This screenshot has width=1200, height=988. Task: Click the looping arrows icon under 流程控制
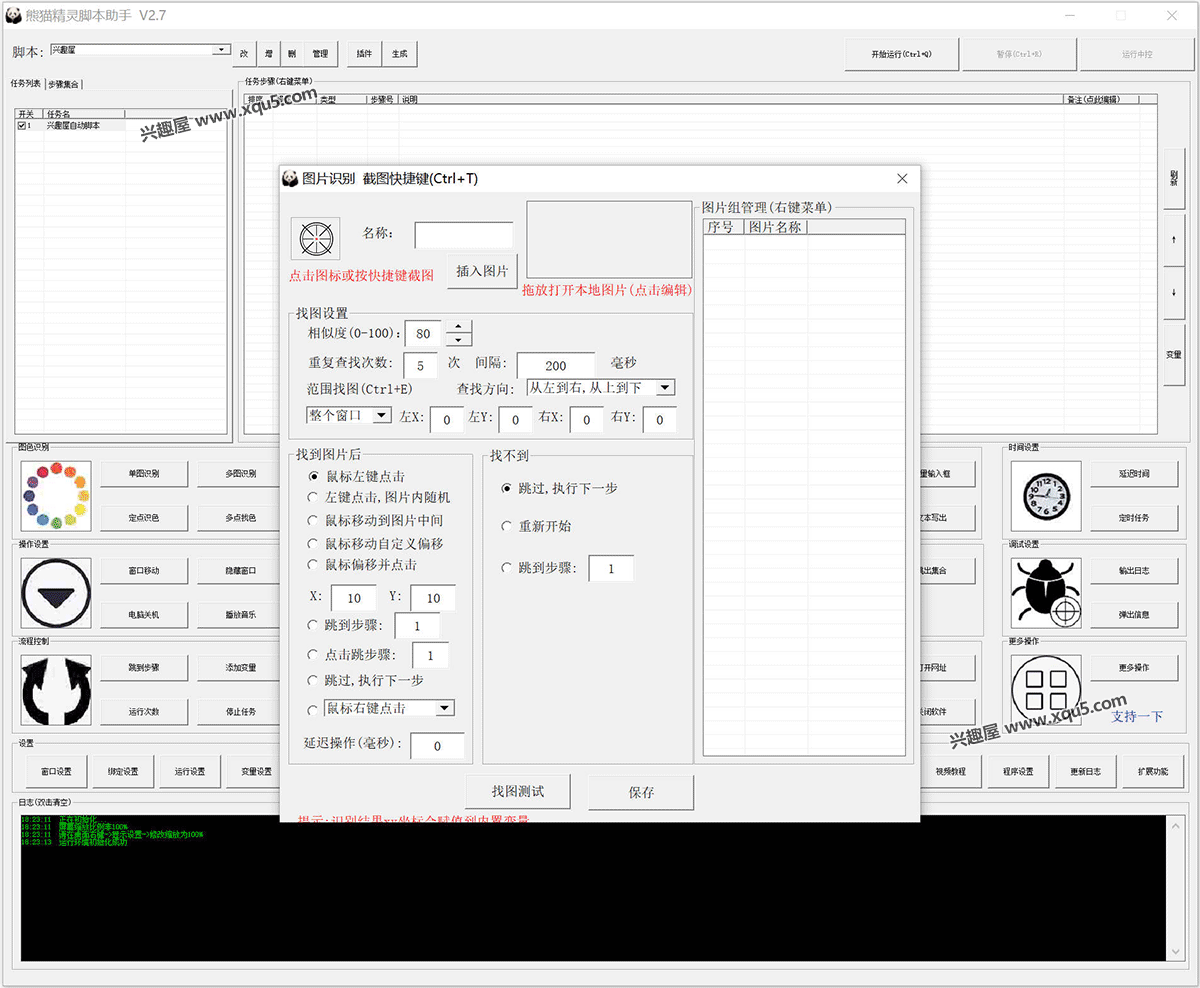[x=56, y=690]
